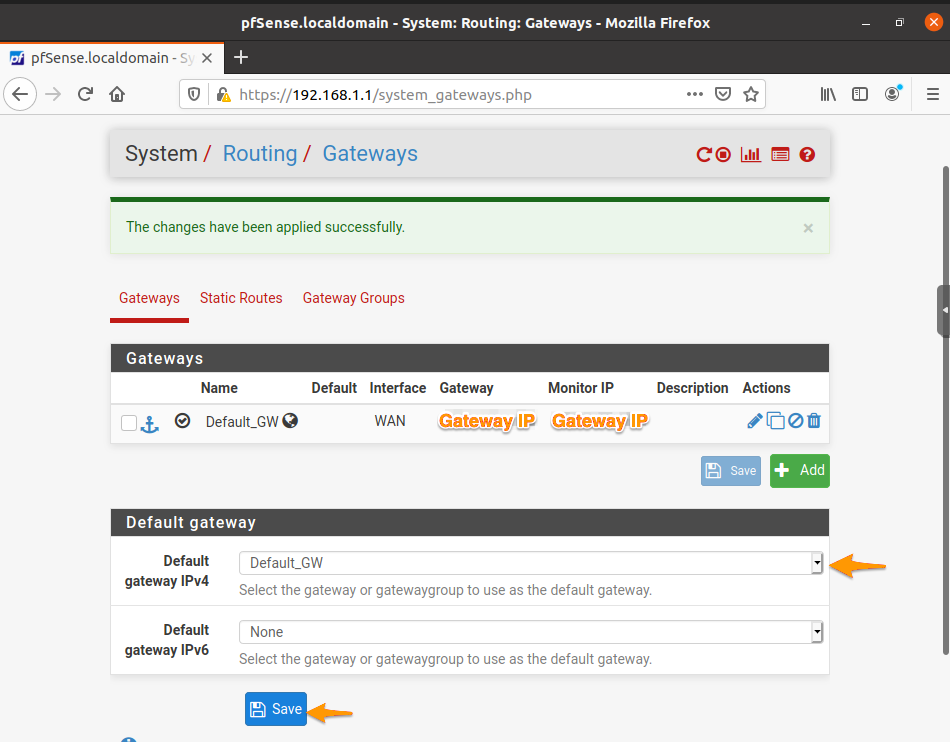Screen dimensions: 950x742
Task: Save the default gateway settings
Action: pyautogui.click(x=275, y=708)
